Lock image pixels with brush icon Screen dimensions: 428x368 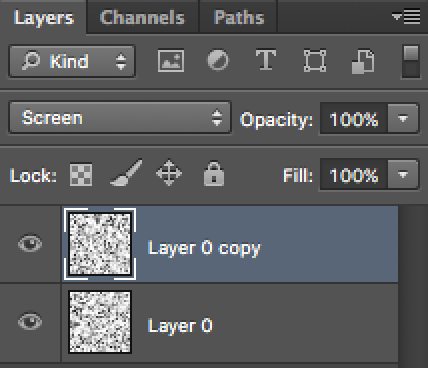(x=126, y=173)
